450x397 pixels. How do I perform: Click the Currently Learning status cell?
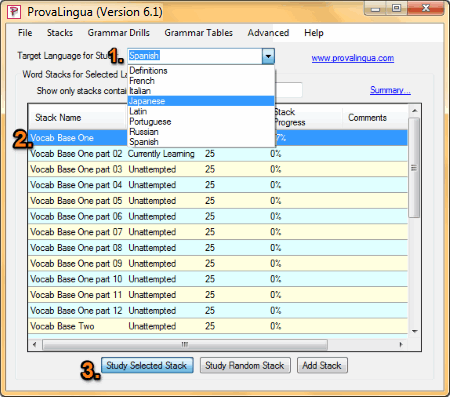(x=161, y=154)
